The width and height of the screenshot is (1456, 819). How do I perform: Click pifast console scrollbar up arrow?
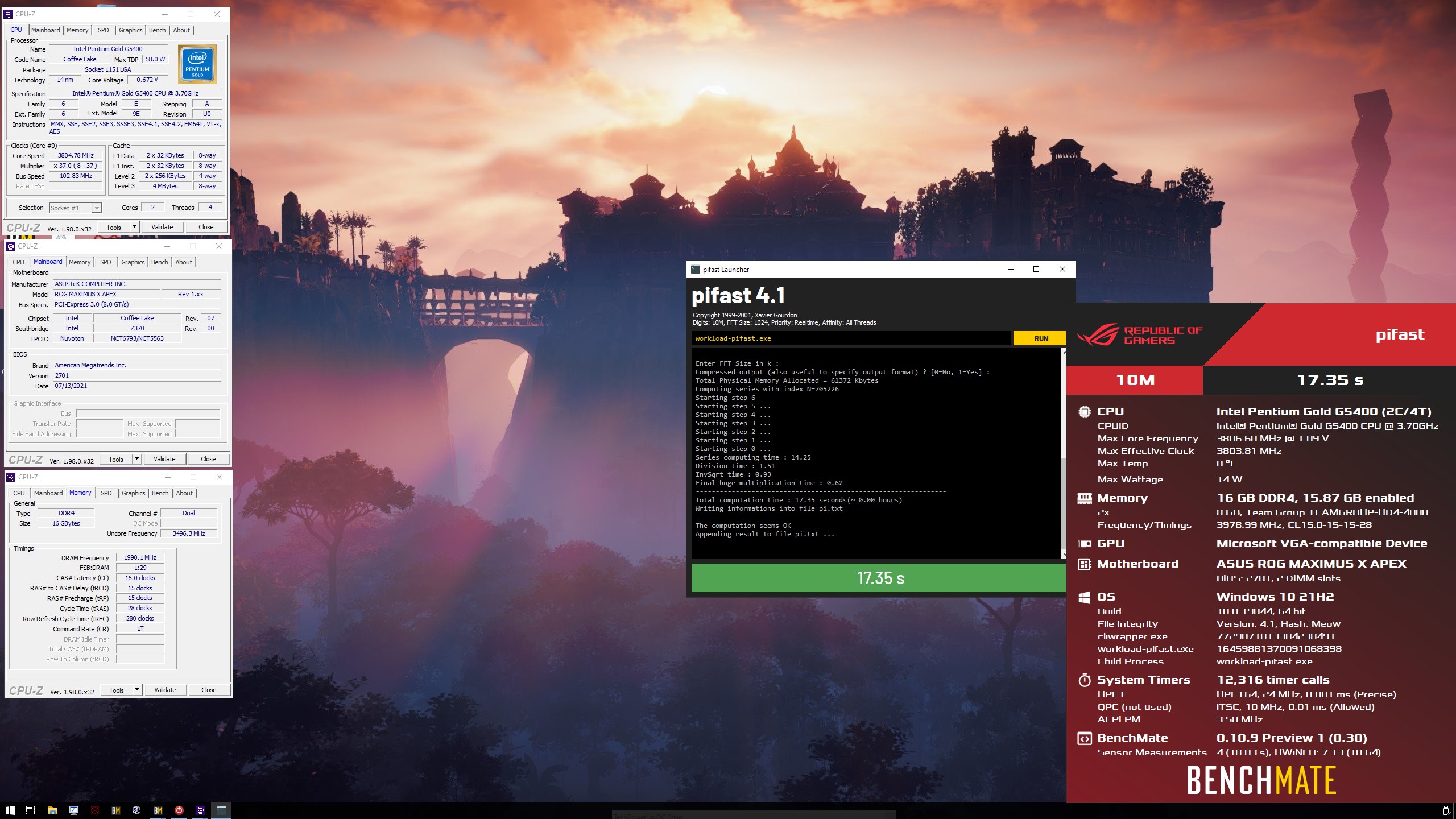click(1064, 352)
